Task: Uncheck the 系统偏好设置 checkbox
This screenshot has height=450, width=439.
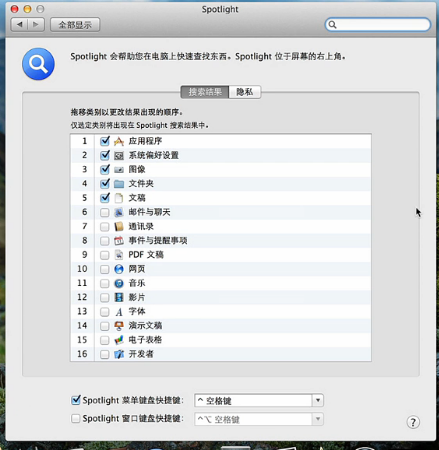Action: (x=105, y=155)
